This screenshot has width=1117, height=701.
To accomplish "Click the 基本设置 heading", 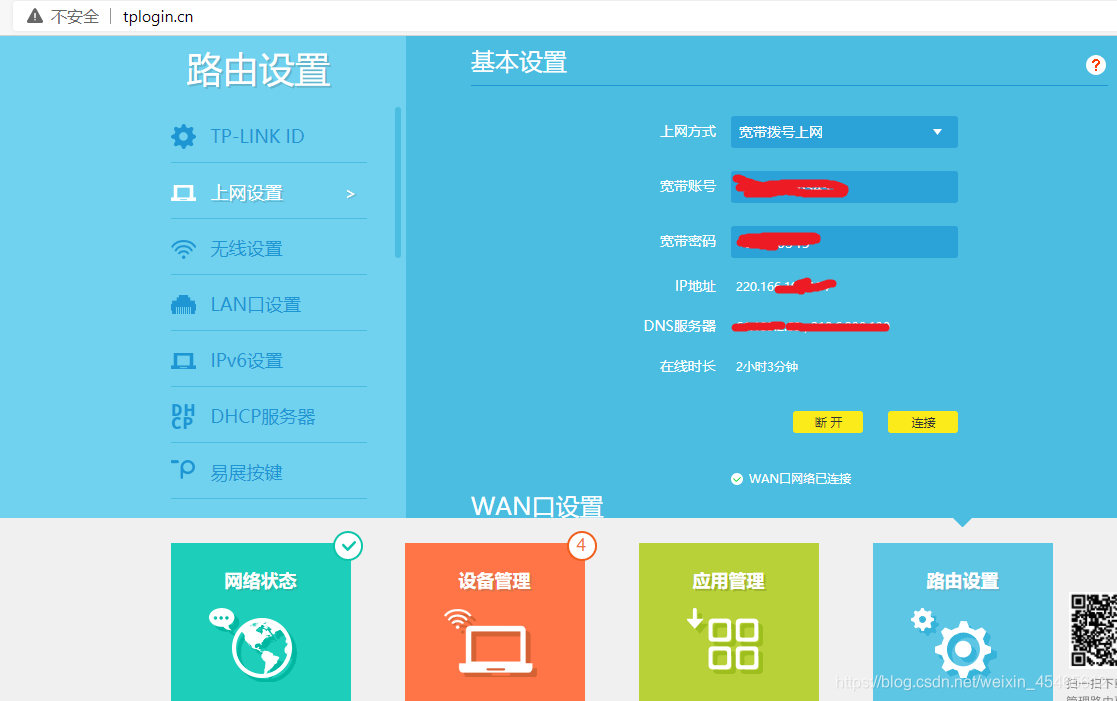I will tap(519, 63).
